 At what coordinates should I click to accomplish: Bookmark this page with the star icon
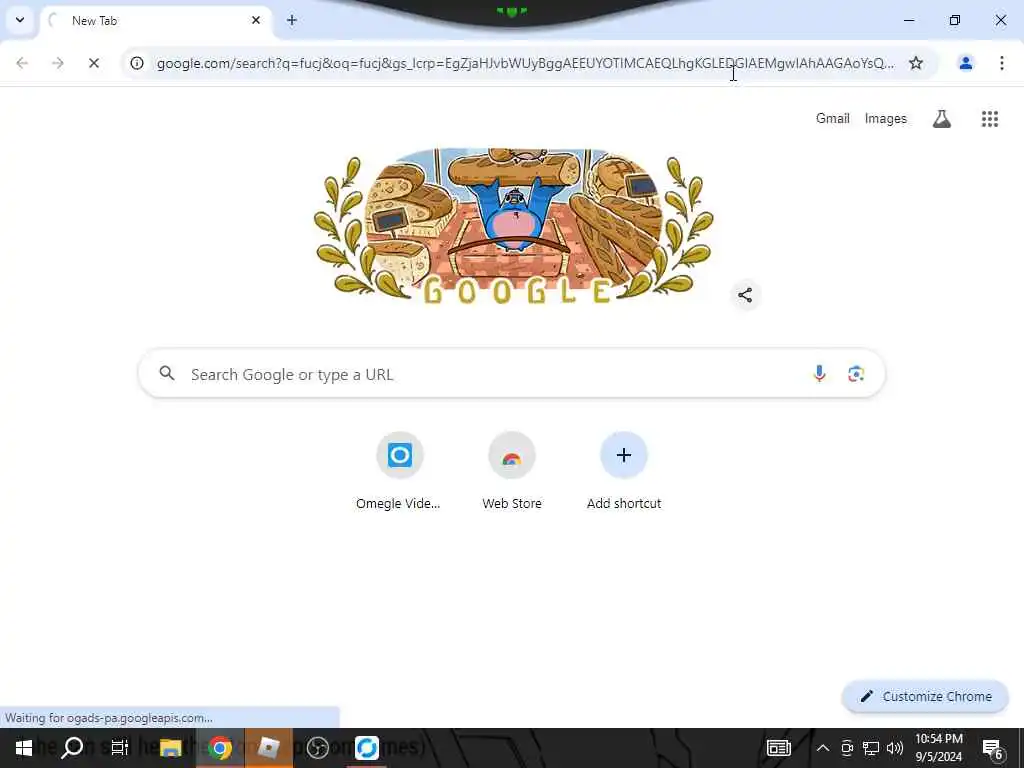(916, 63)
